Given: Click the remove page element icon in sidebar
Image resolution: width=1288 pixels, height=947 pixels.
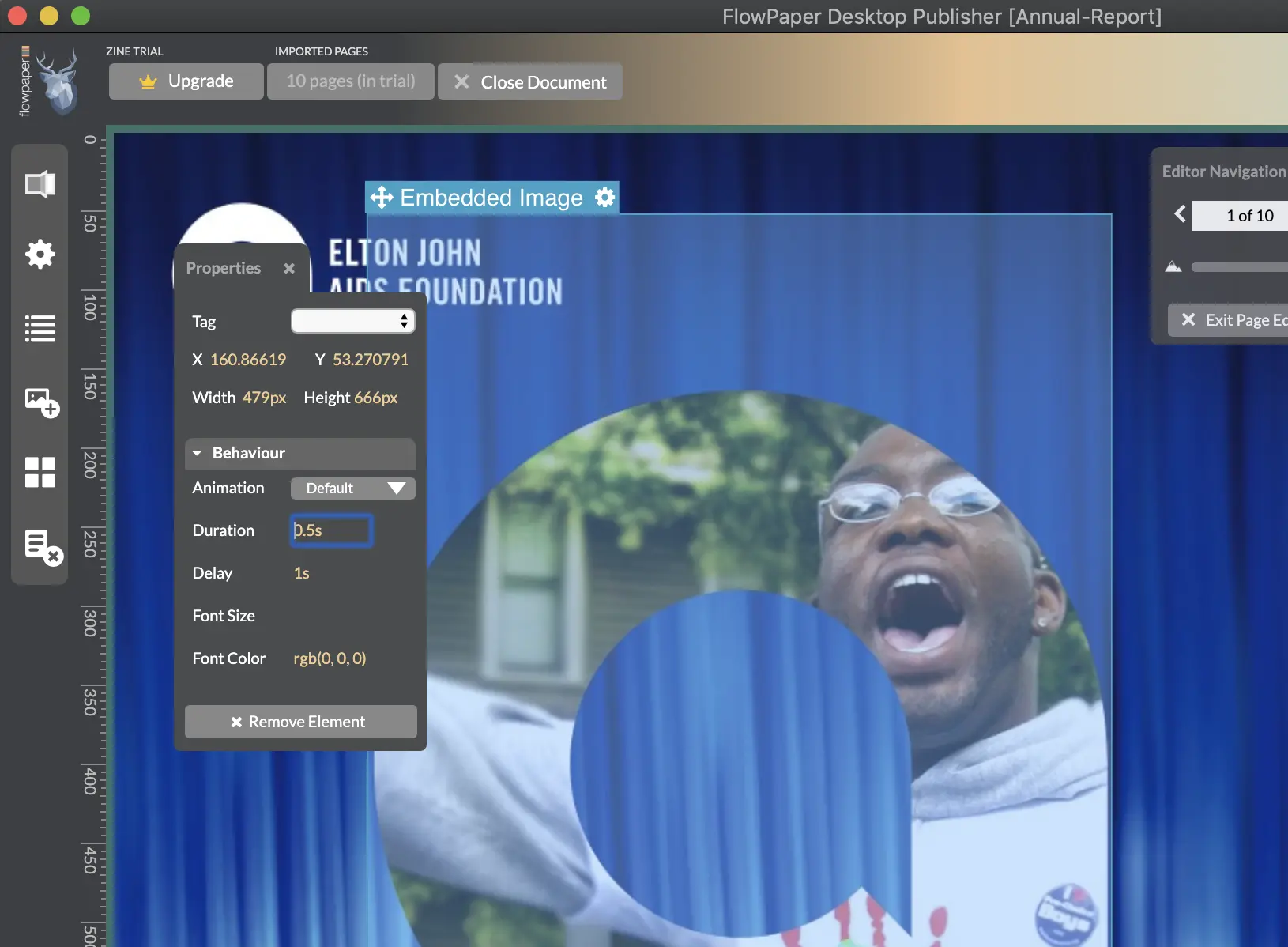Looking at the screenshot, I should [x=43, y=547].
